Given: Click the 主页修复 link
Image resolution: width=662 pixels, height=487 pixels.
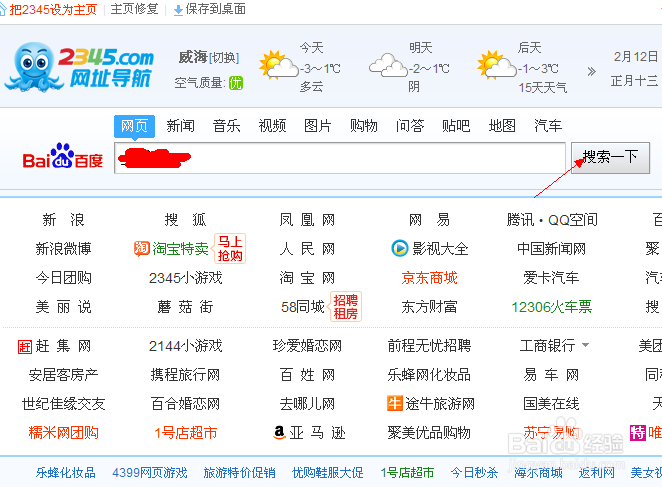Looking at the screenshot, I should tap(134, 9).
